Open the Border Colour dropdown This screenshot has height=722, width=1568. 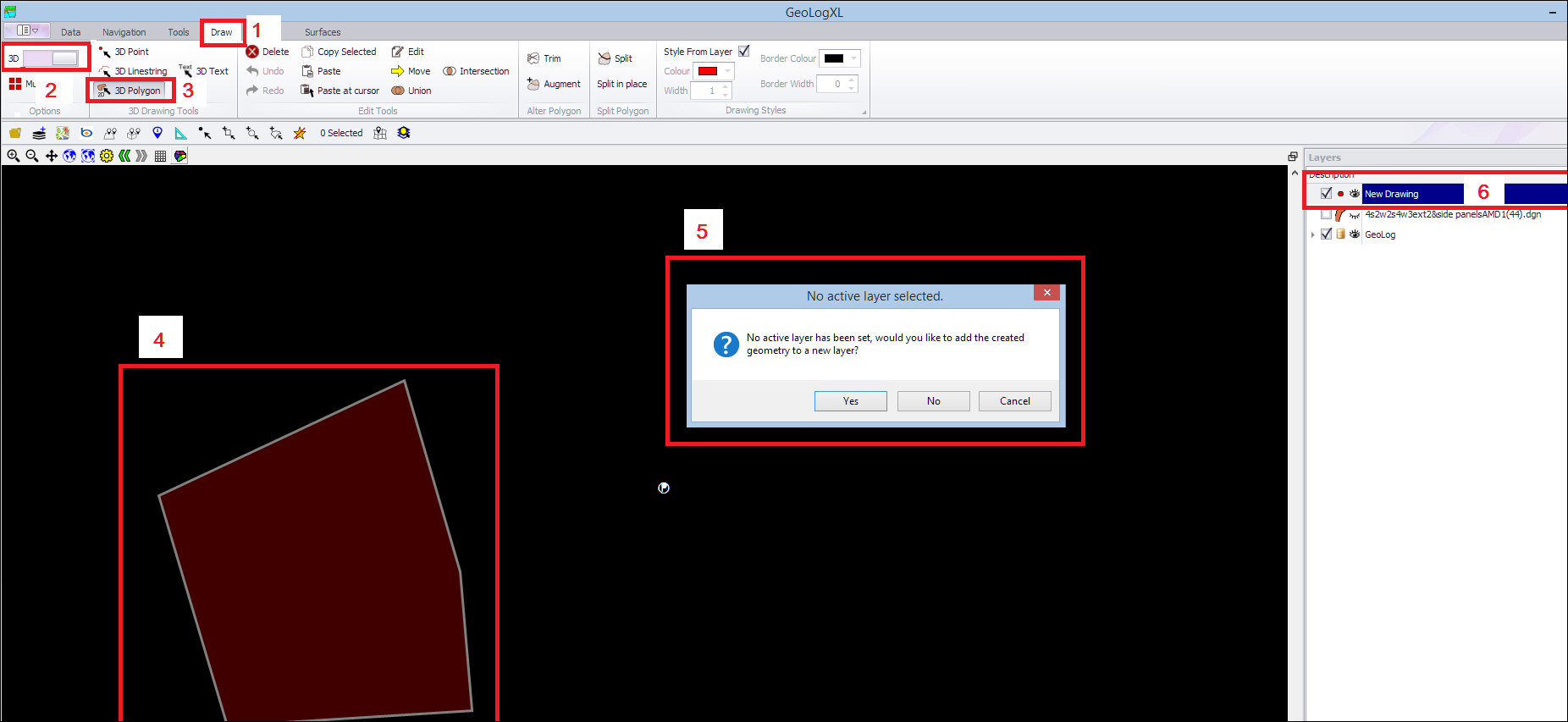click(x=853, y=58)
